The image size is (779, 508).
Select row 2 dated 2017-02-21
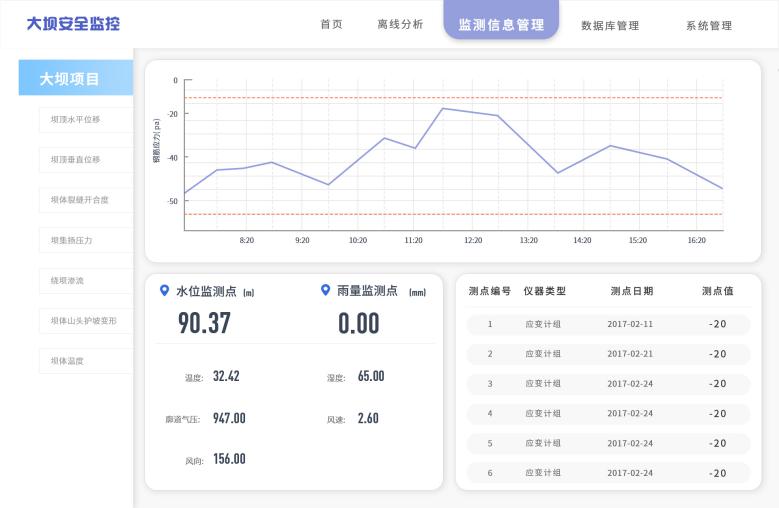(x=608, y=354)
